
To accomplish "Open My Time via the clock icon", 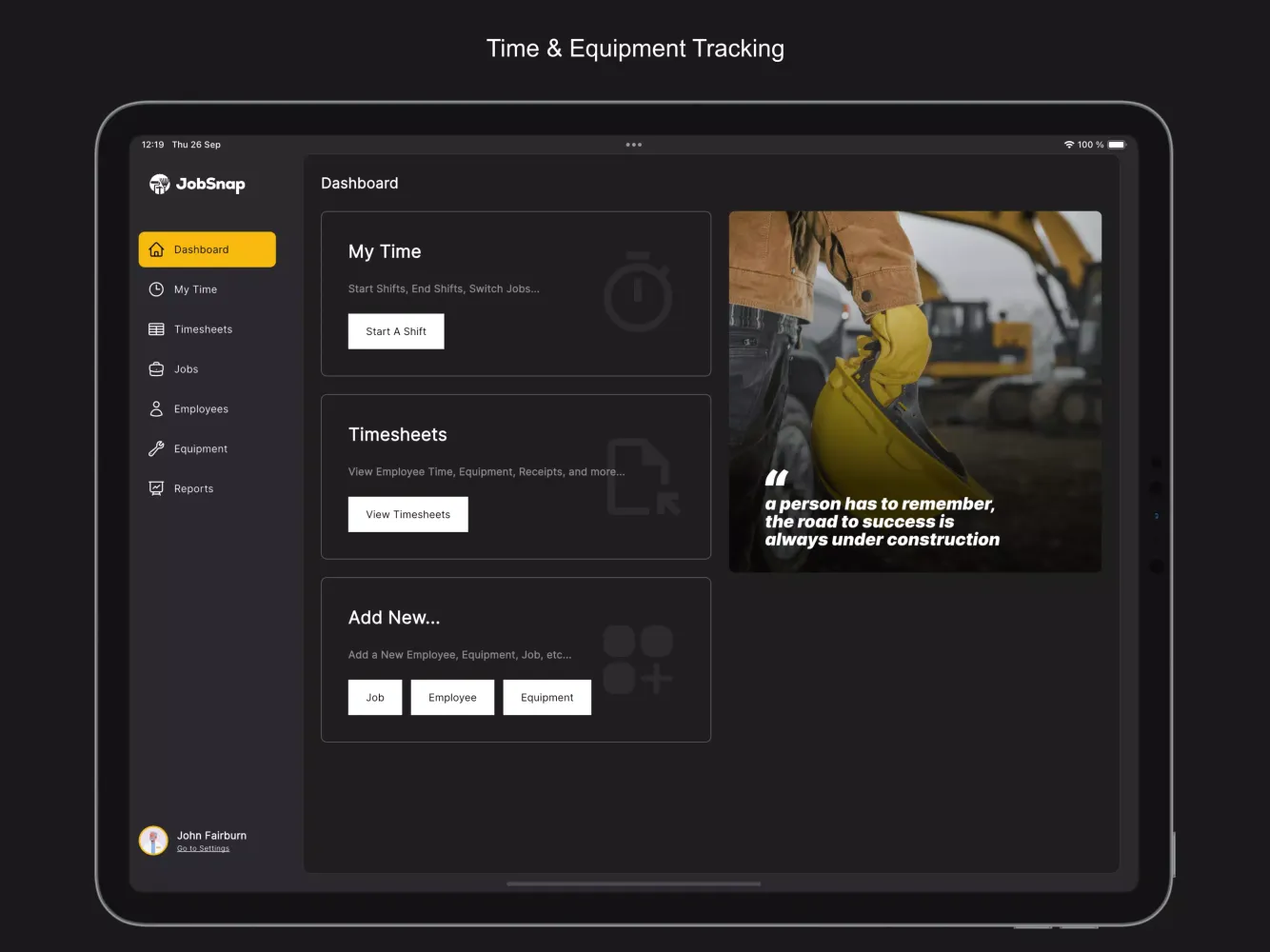I will pyautogui.click(x=156, y=288).
